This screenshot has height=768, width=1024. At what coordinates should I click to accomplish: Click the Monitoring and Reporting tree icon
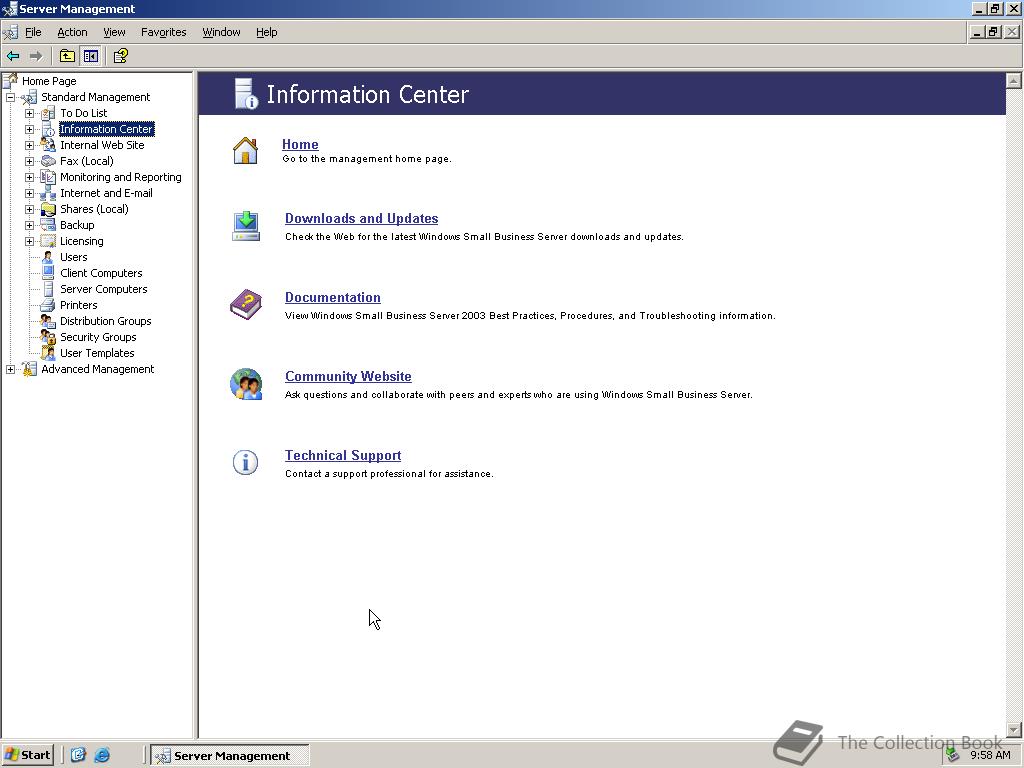coord(48,177)
